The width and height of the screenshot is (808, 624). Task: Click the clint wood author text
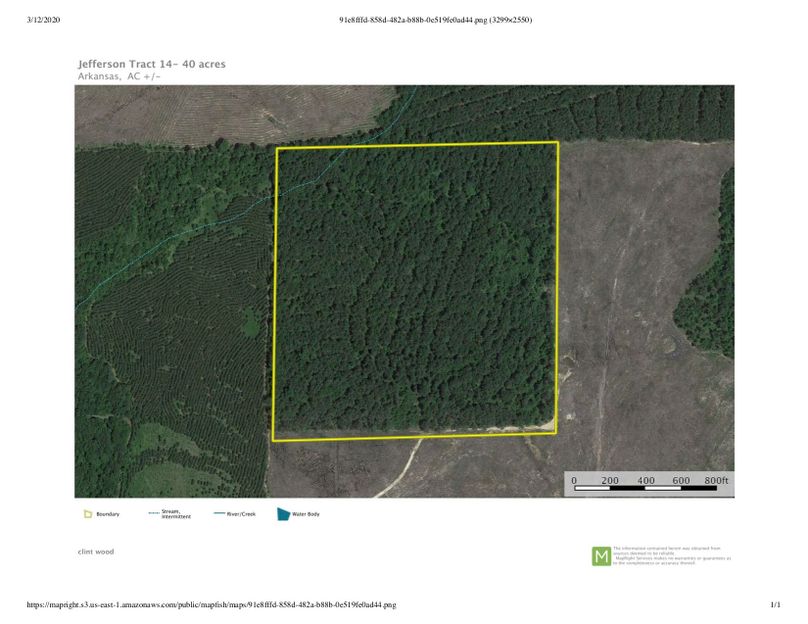(96, 551)
